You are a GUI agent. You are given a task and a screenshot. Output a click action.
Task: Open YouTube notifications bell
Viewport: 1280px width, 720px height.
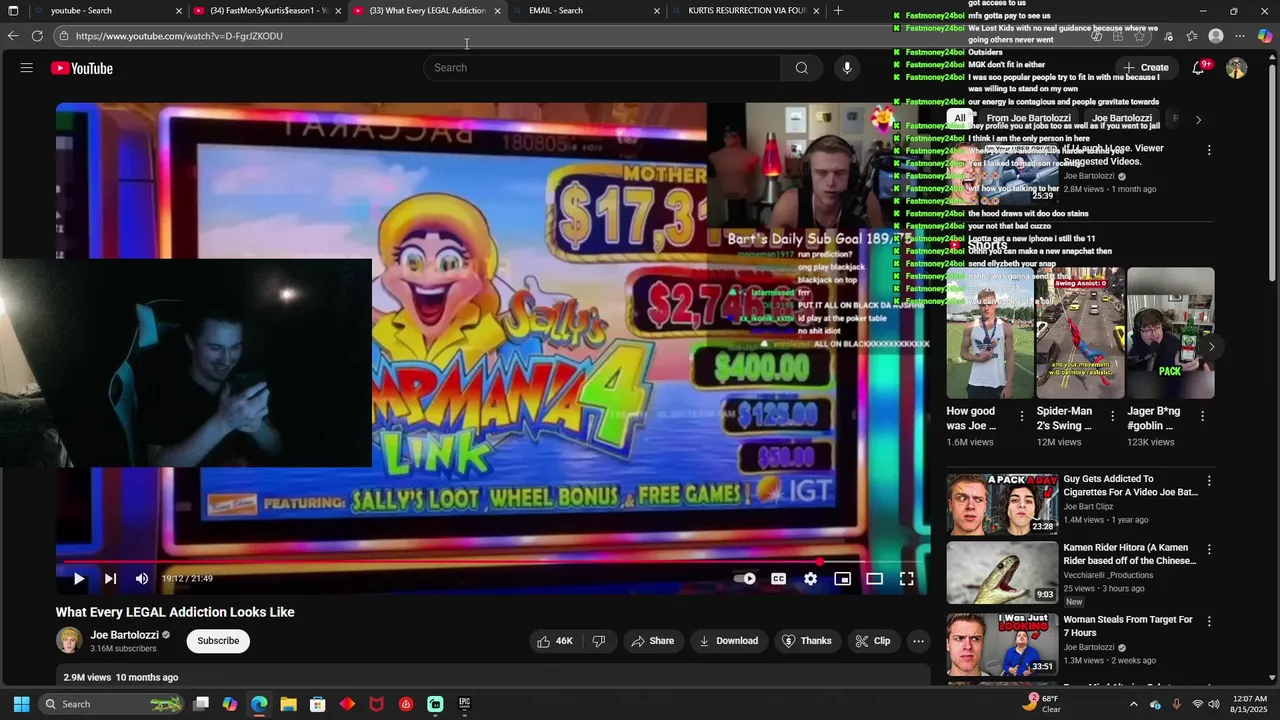point(1198,68)
